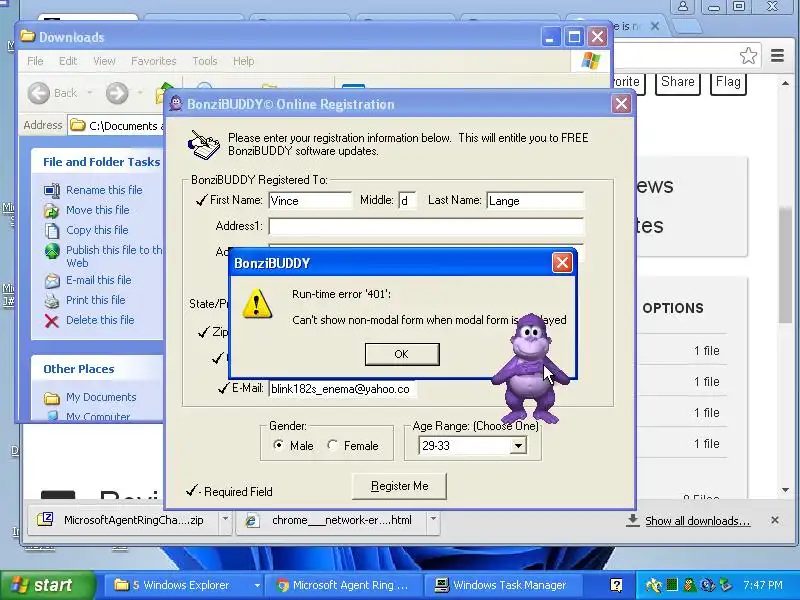
Task: Click E-mail this file task
Action: pos(98,280)
